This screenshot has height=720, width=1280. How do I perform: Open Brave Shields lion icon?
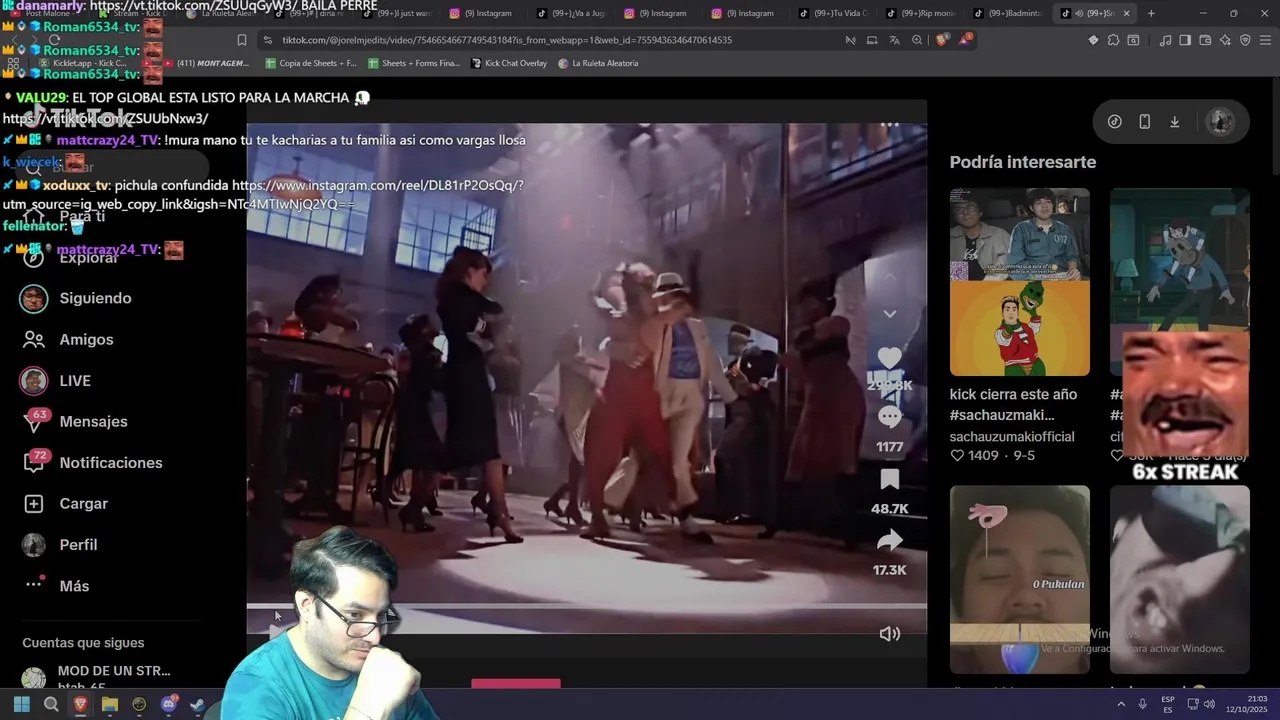coord(942,40)
